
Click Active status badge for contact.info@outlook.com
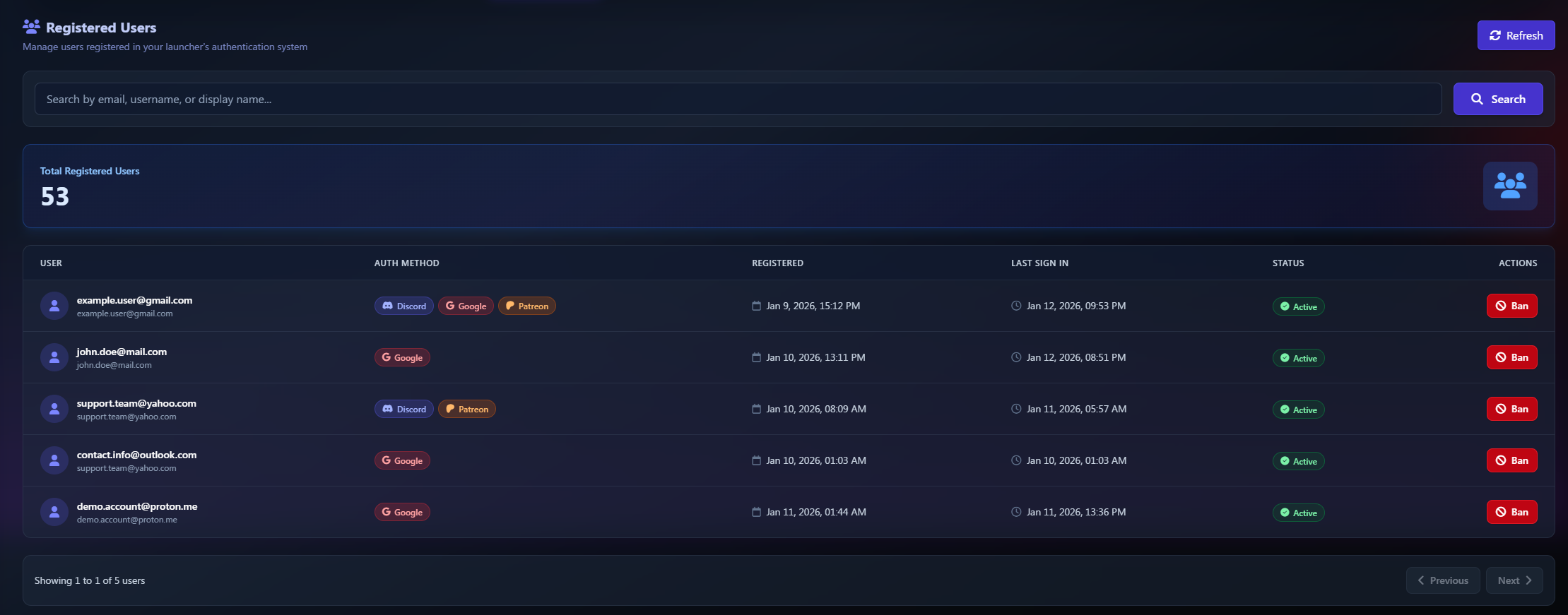click(1298, 461)
